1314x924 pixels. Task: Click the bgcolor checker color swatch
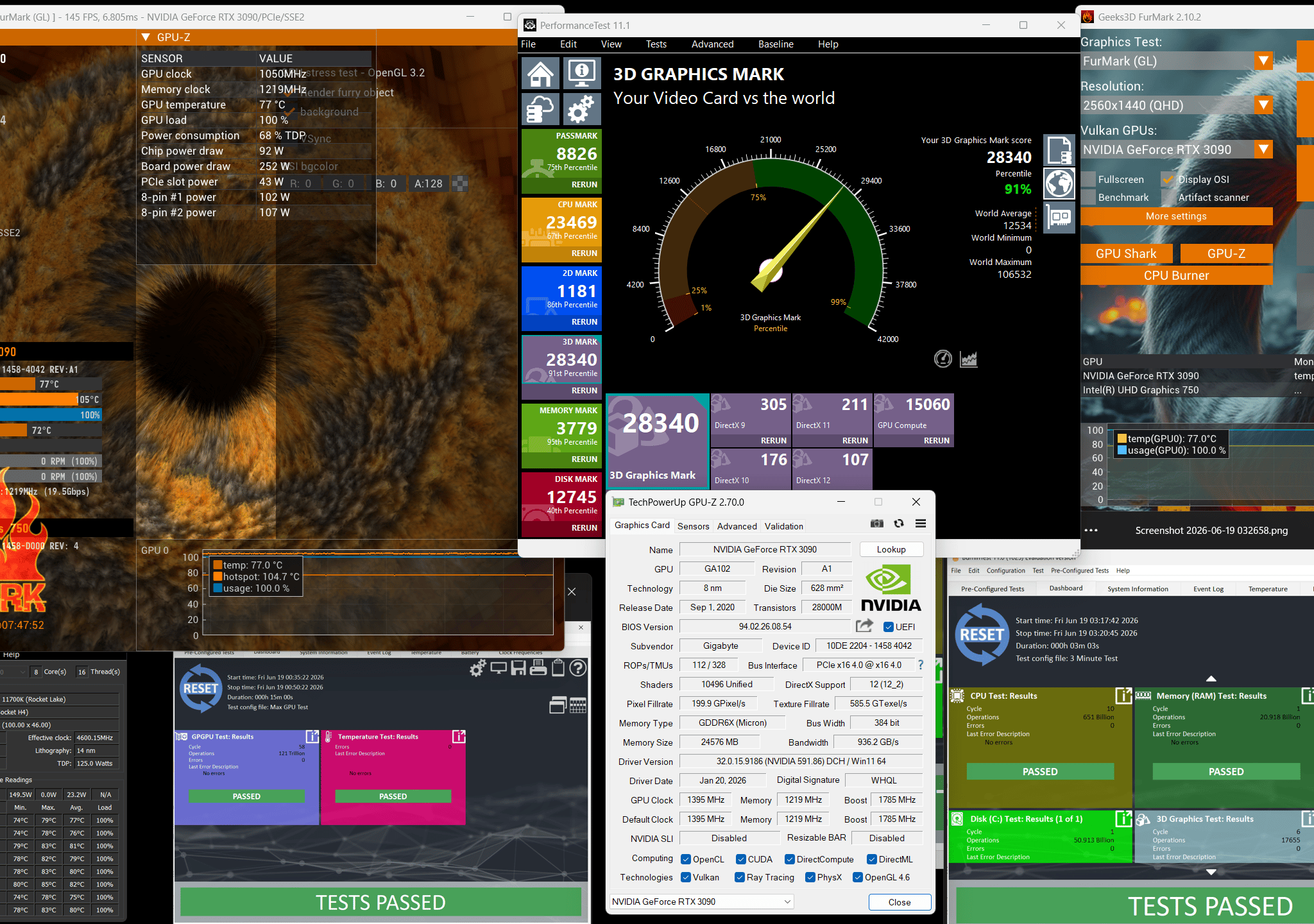pyautogui.click(x=459, y=184)
